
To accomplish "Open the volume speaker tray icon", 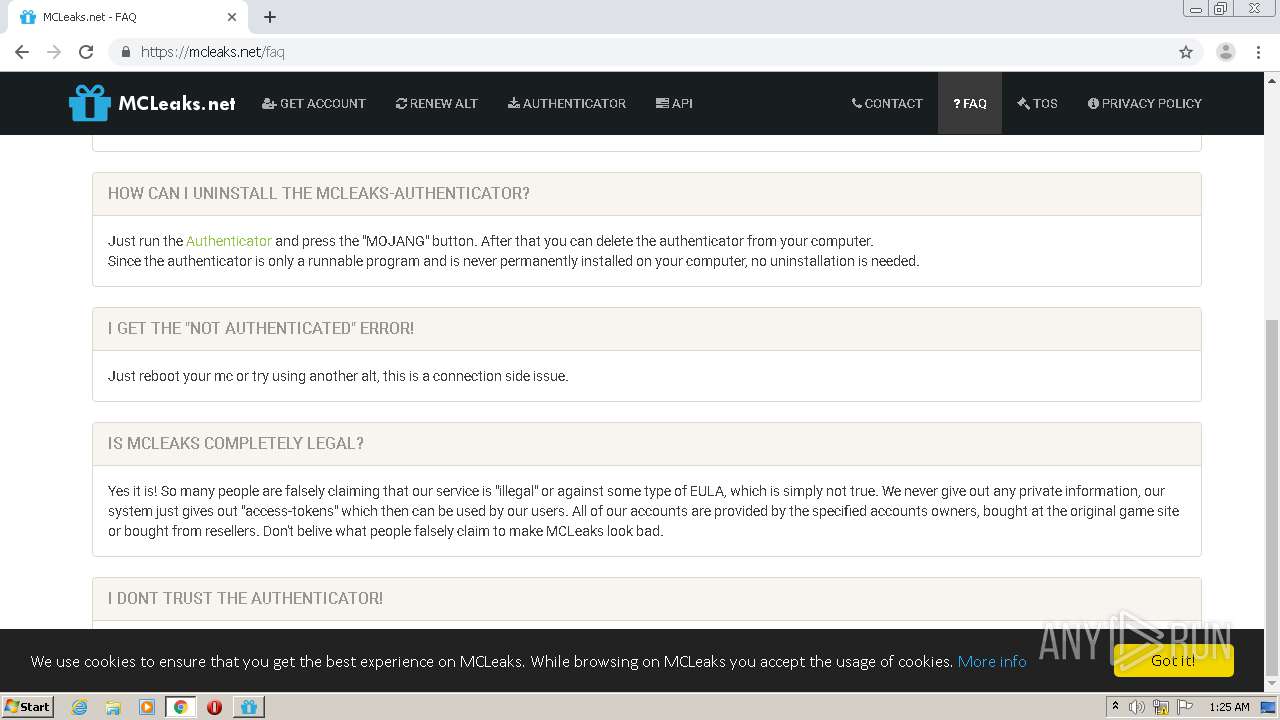I will (x=1137, y=707).
